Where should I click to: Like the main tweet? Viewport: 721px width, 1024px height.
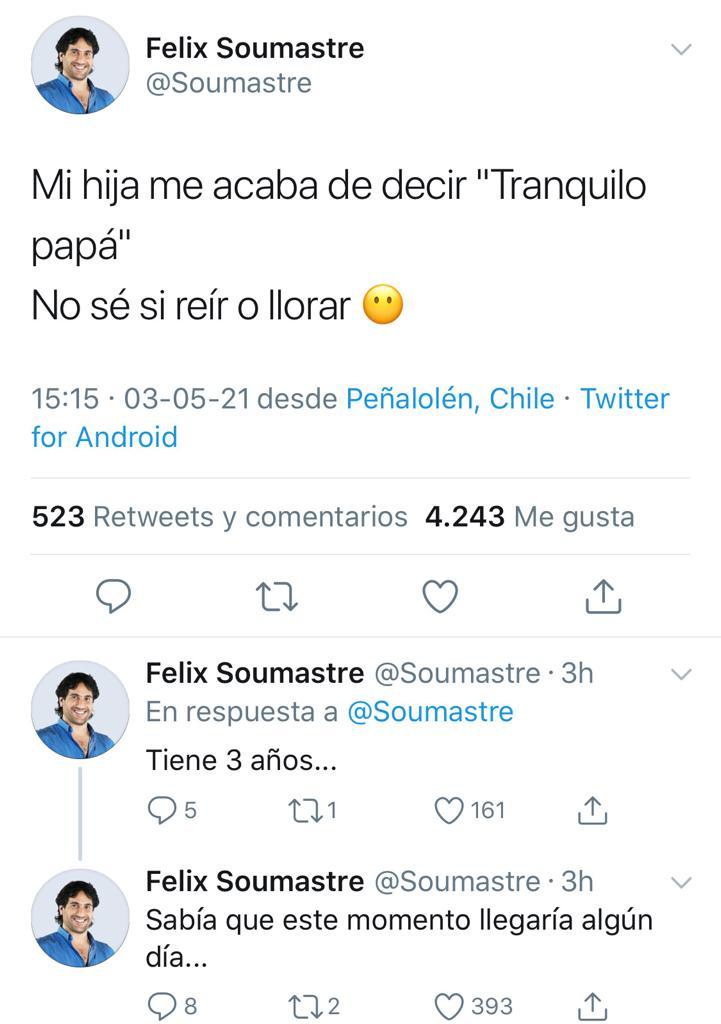pos(439,596)
